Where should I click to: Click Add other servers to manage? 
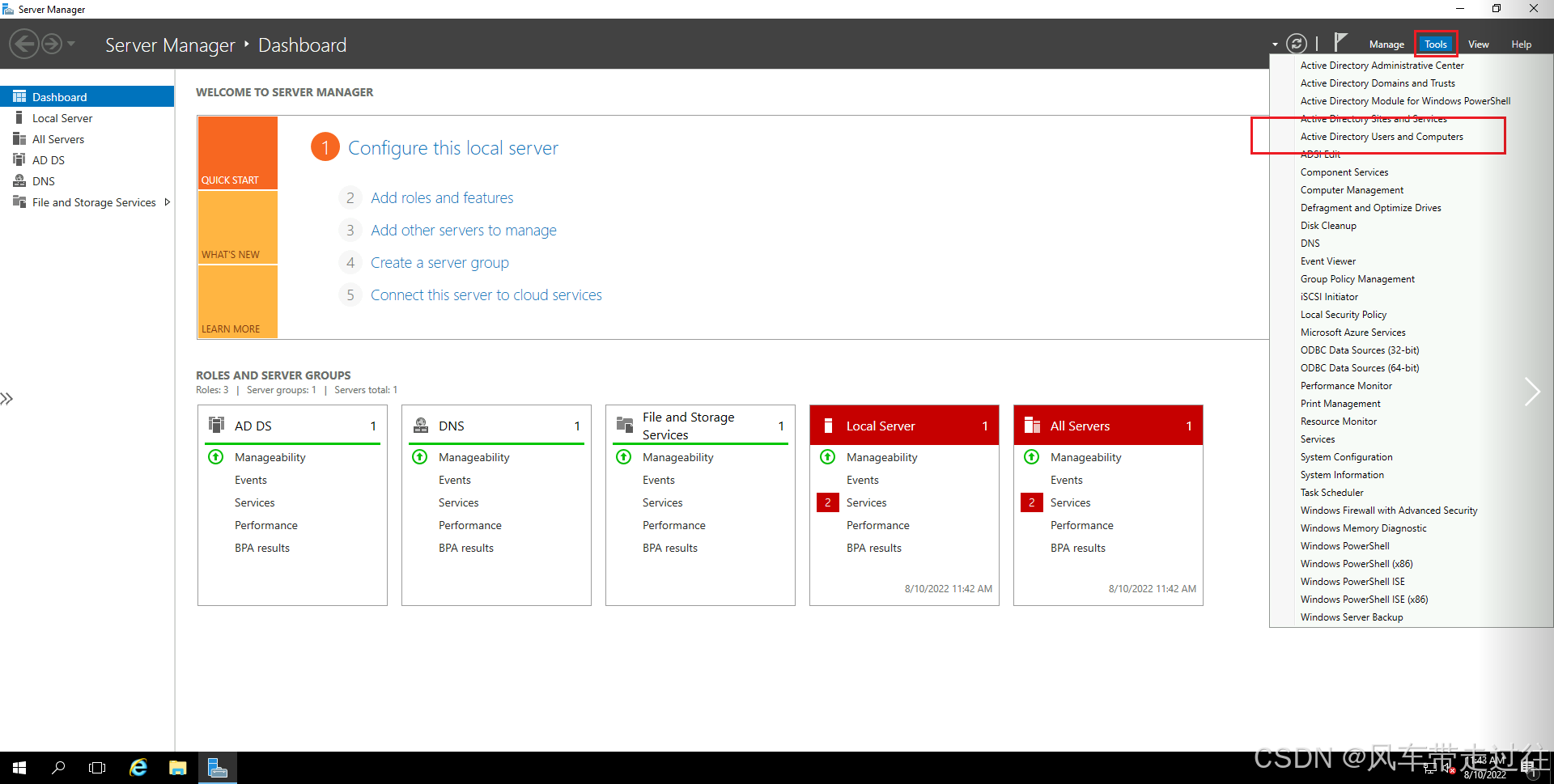click(x=463, y=230)
